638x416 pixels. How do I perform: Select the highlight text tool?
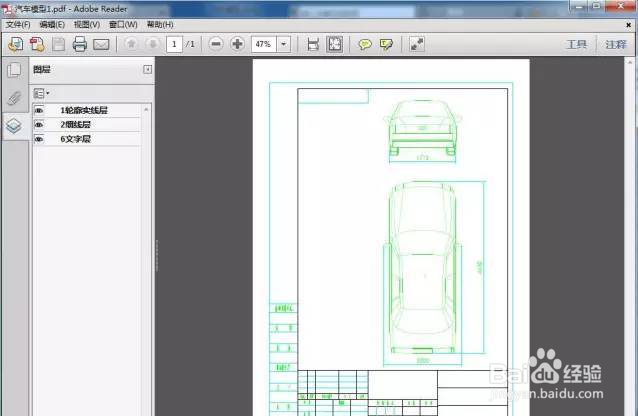(386, 44)
